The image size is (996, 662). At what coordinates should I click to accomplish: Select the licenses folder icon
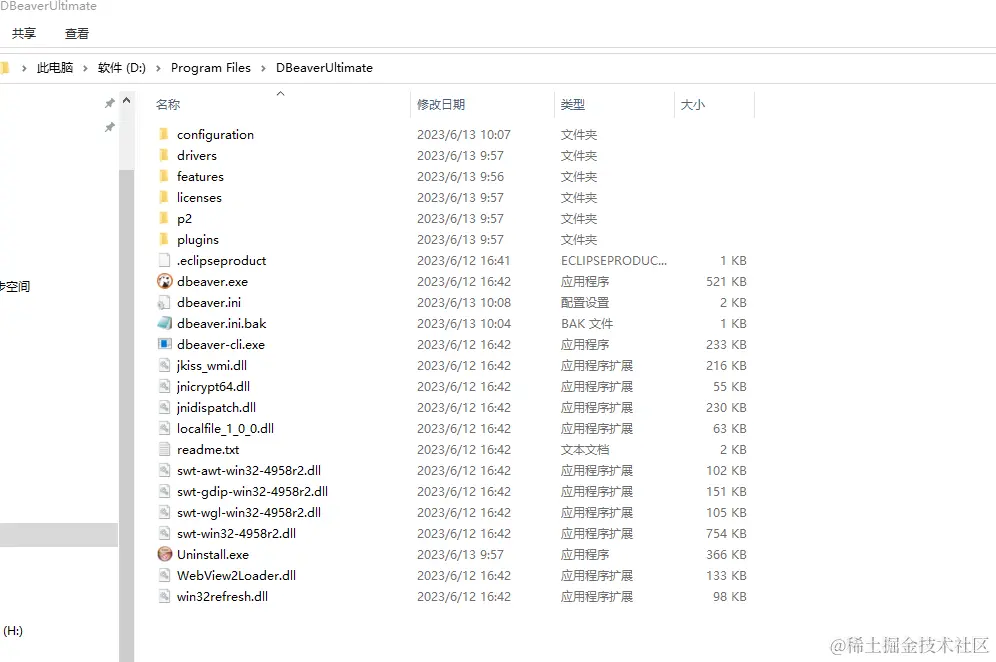coord(164,197)
